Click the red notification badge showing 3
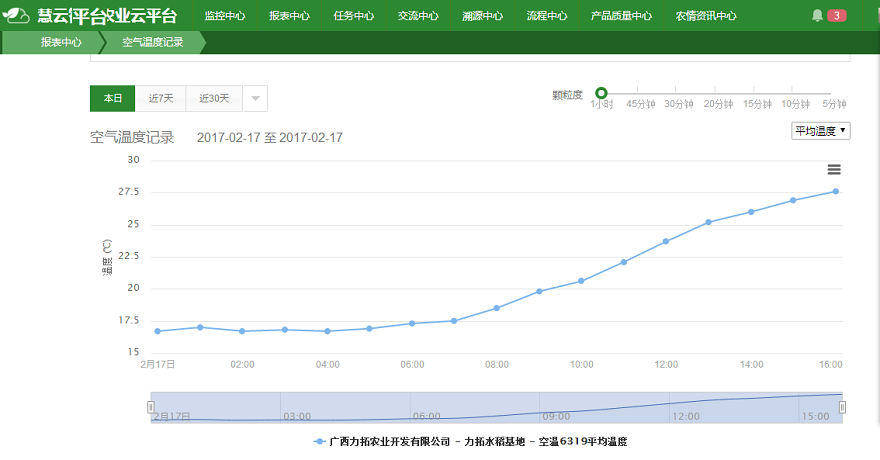The height and width of the screenshot is (460, 880). pos(837,15)
